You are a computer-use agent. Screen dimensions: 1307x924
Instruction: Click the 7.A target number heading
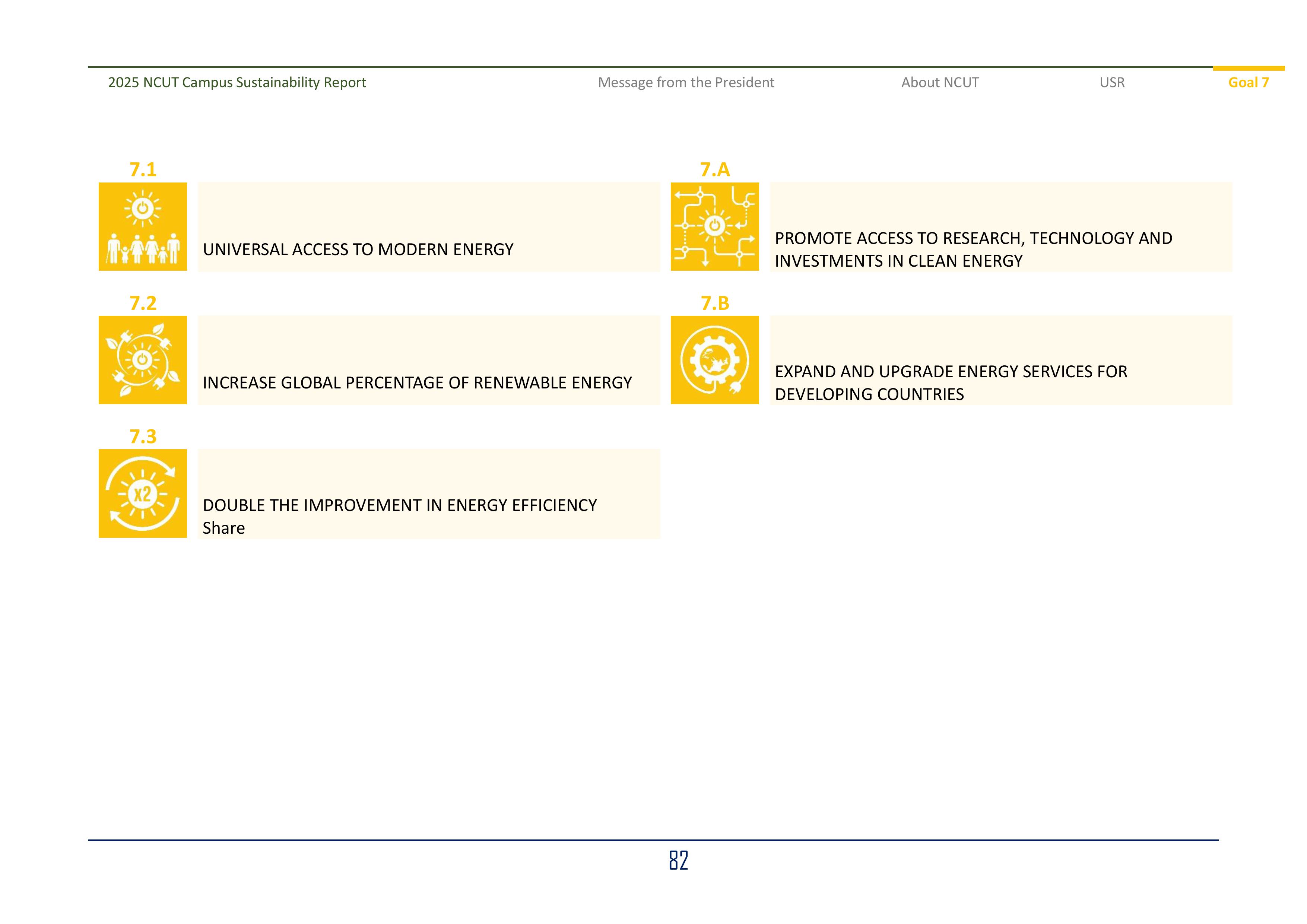pyautogui.click(x=714, y=170)
